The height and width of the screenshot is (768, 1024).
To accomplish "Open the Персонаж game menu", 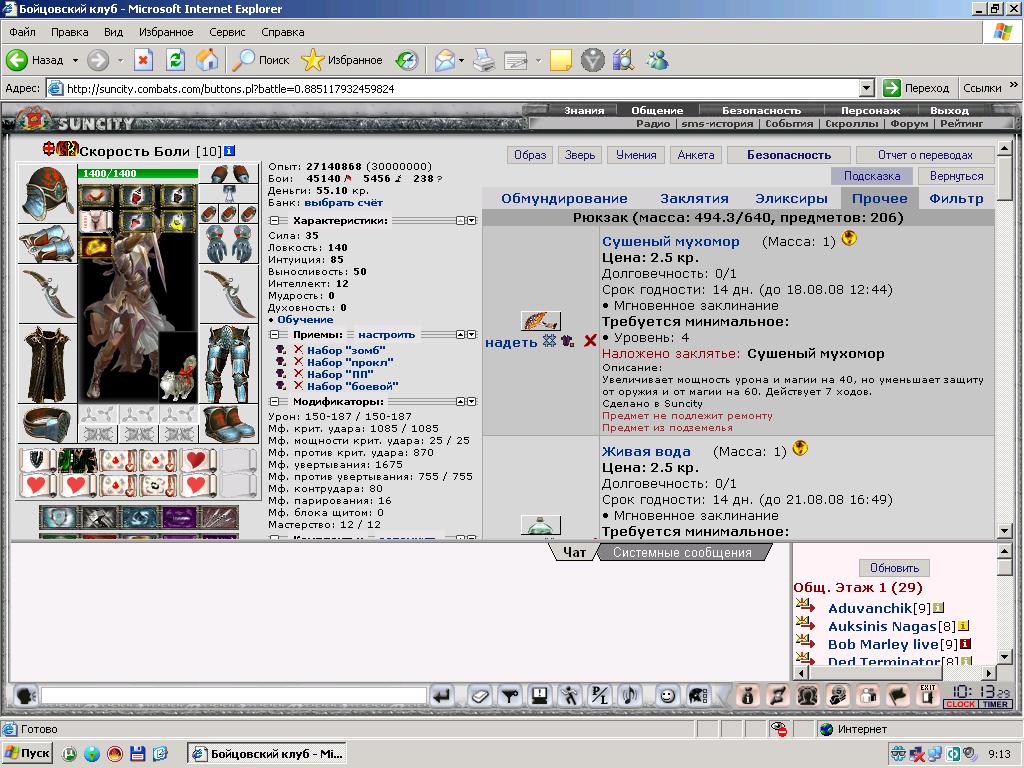I will click(x=870, y=110).
